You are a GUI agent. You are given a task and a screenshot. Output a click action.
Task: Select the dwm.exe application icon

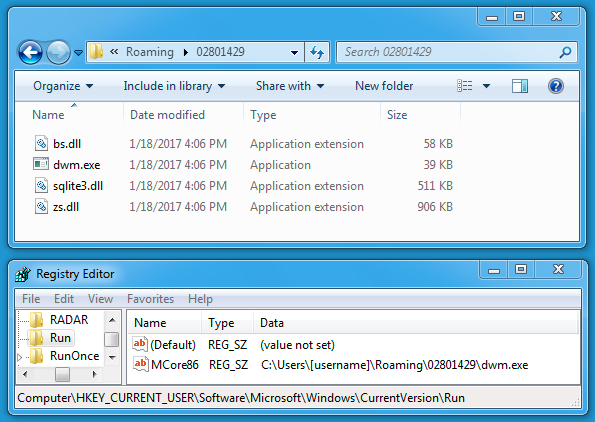coord(41,164)
